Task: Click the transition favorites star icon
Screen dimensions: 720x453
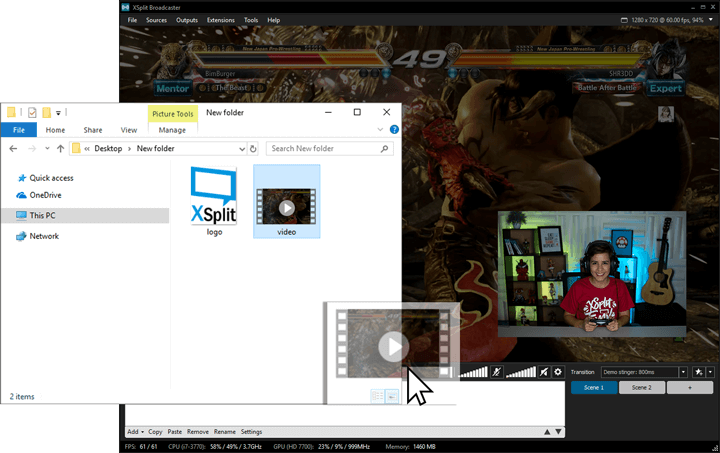Action: [x=699, y=372]
